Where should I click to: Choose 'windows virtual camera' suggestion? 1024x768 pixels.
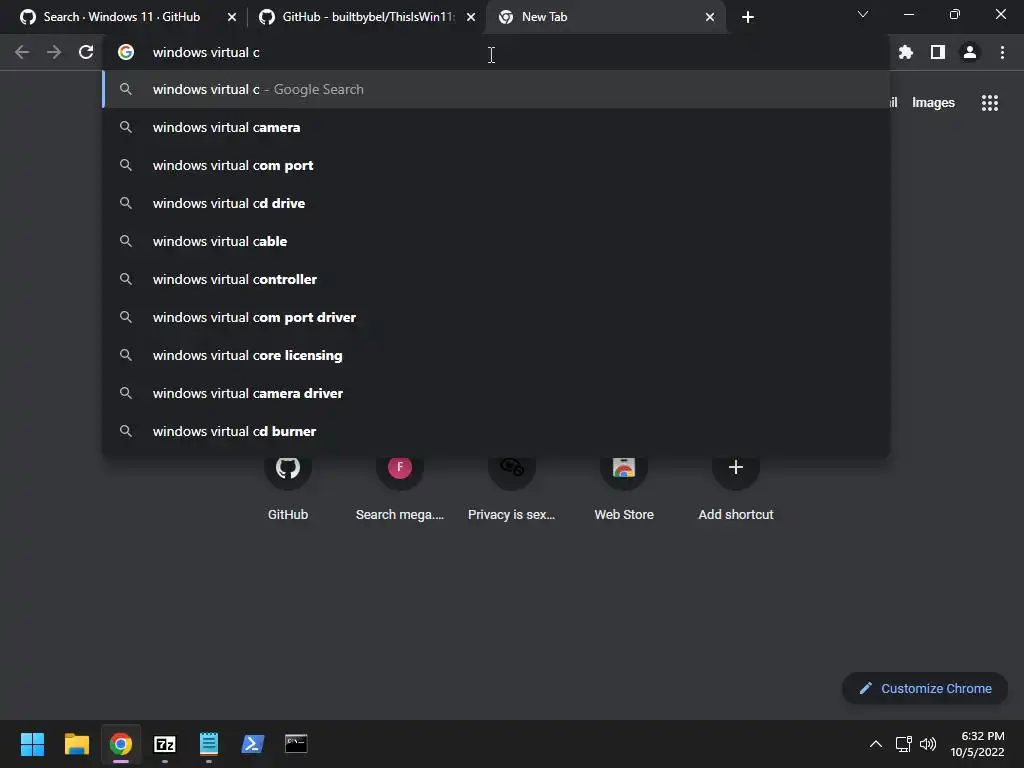[x=496, y=127]
